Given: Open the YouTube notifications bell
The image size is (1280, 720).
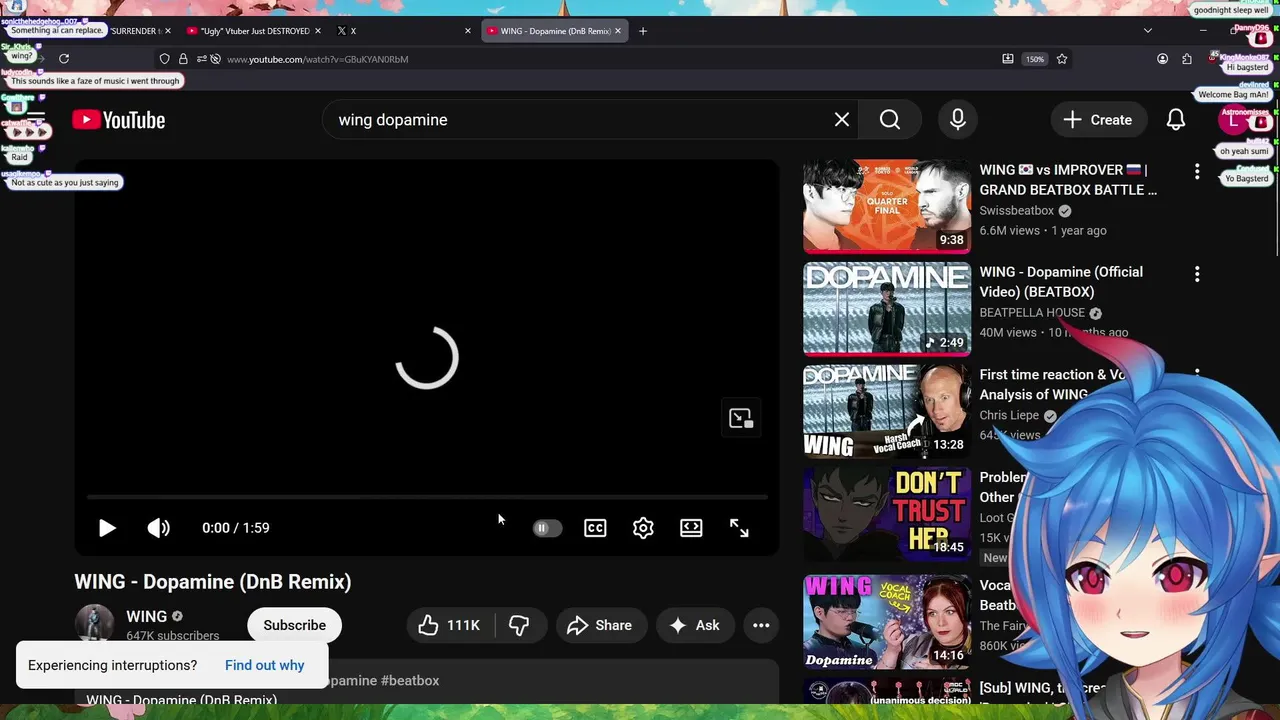Looking at the screenshot, I should pos(1176,120).
